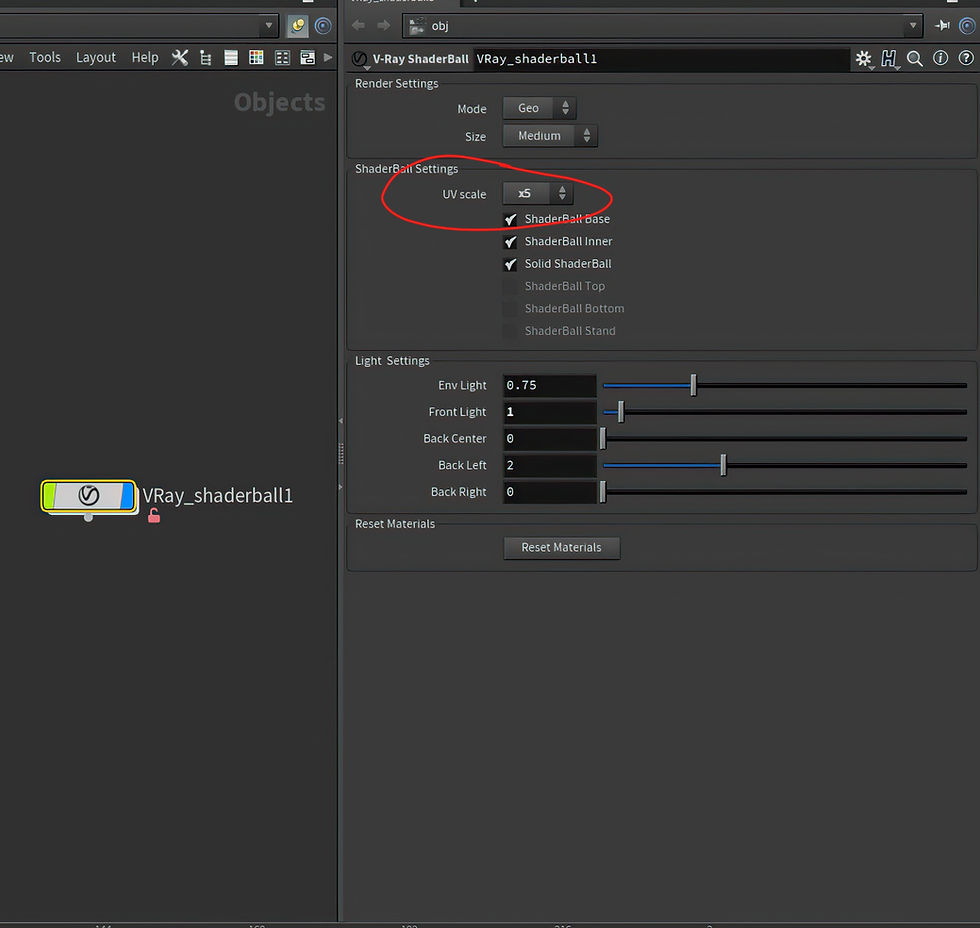980x928 pixels.
Task: Search parameters with magnifier icon
Action: [915, 59]
